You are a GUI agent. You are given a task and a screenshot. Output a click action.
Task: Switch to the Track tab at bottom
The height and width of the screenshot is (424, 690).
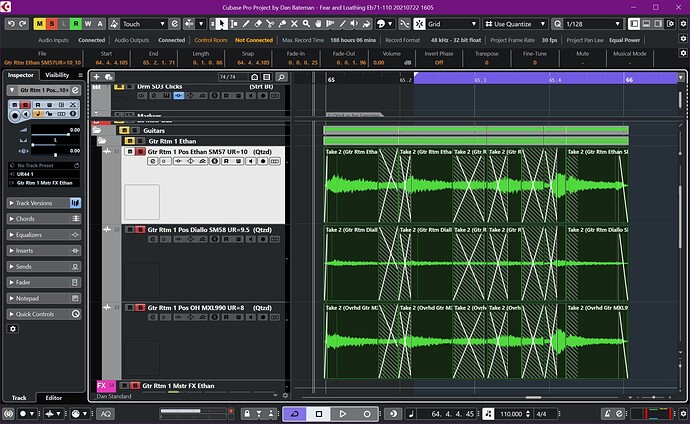pyautogui.click(x=19, y=398)
